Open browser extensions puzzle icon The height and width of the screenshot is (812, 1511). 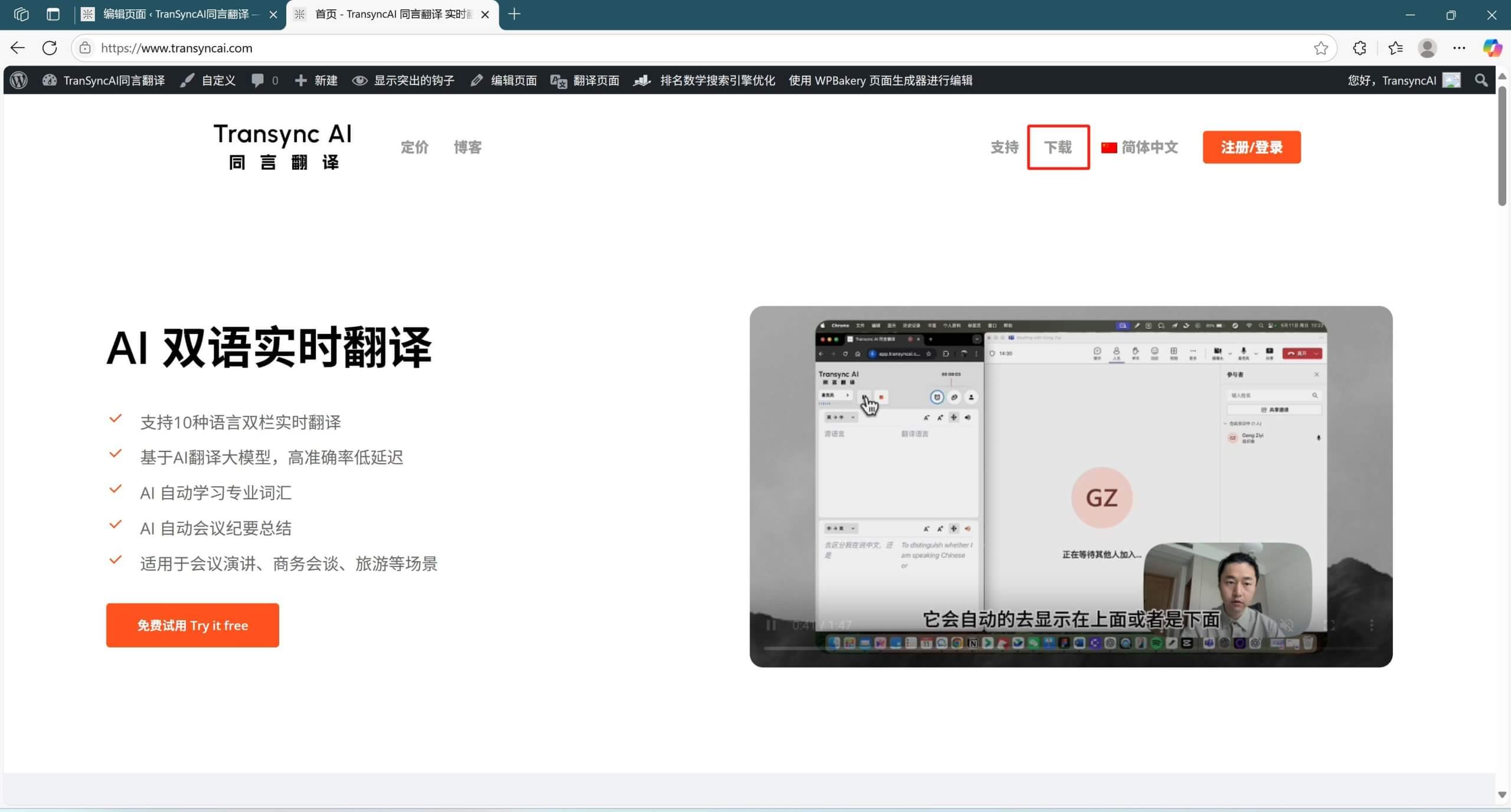click(1359, 48)
